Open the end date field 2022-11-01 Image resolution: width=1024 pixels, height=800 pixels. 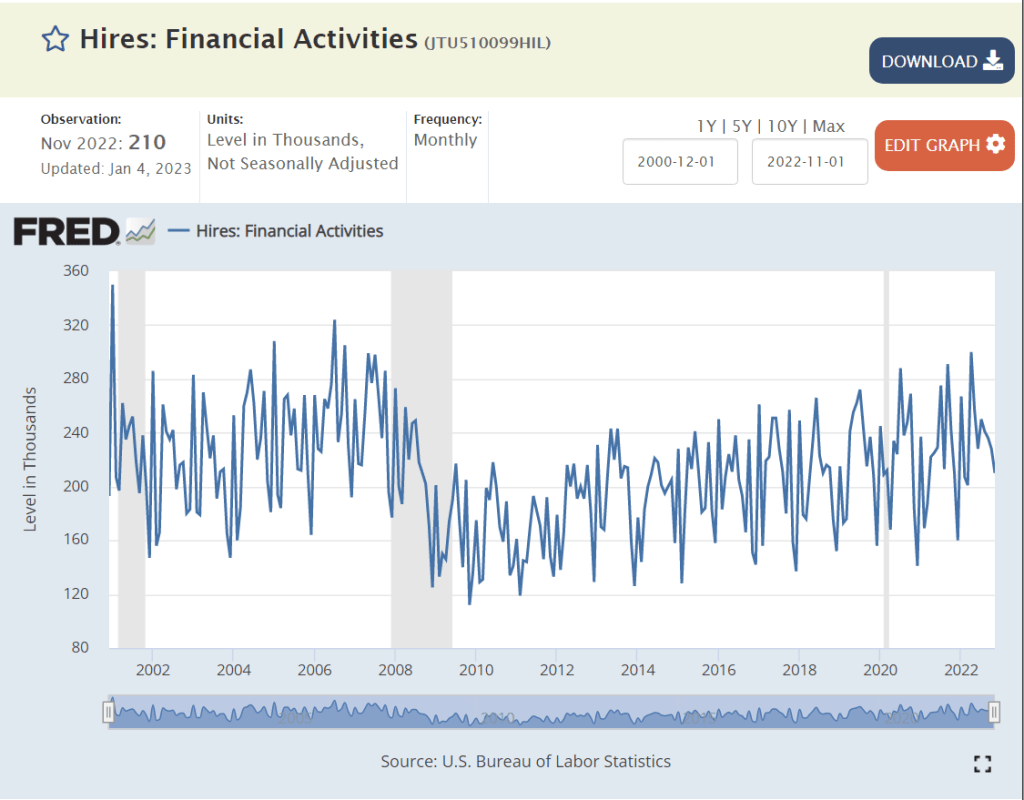[809, 162]
